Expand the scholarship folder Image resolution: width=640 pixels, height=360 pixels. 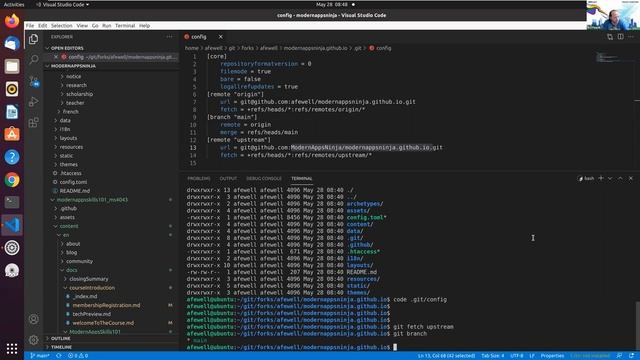coord(79,94)
